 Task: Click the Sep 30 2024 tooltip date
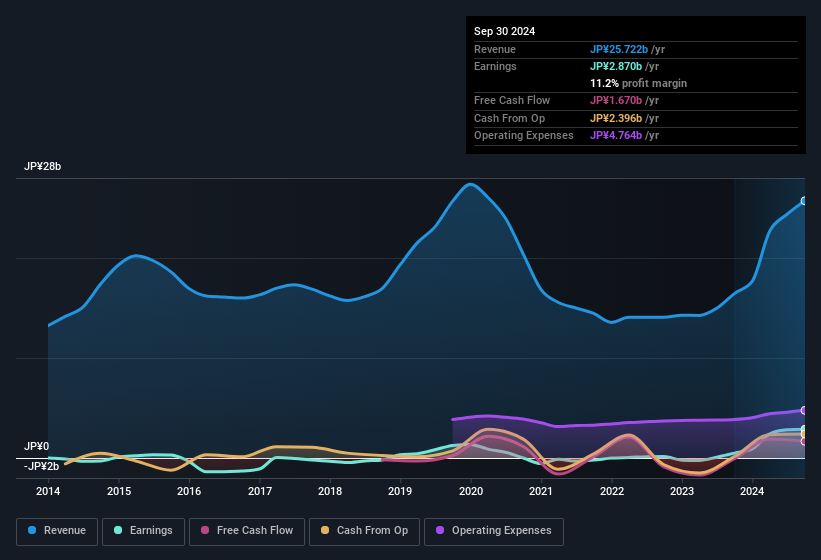pos(504,31)
